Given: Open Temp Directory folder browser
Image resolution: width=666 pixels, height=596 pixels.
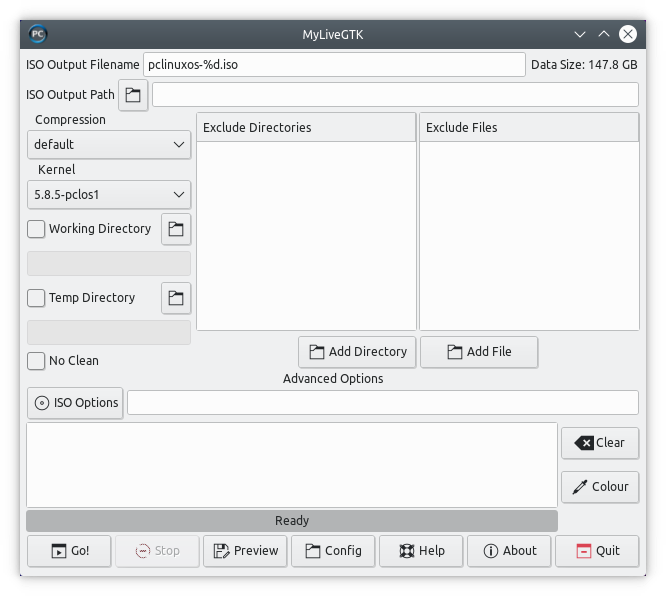Looking at the screenshot, I should pyautogui.click(x=176, y=298).
